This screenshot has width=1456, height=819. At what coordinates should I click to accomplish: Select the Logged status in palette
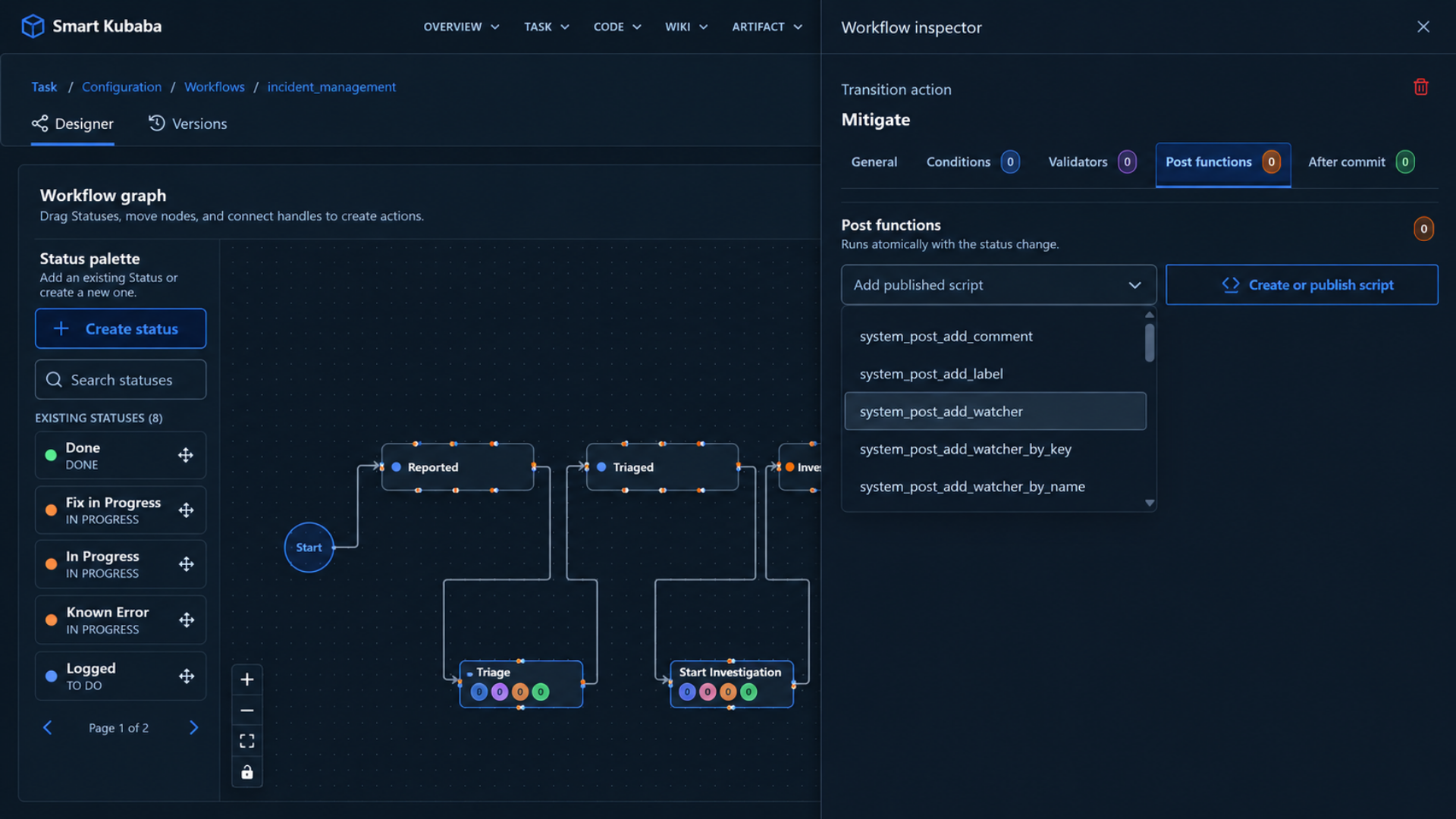pyautogui.click(x=121, y=676)
